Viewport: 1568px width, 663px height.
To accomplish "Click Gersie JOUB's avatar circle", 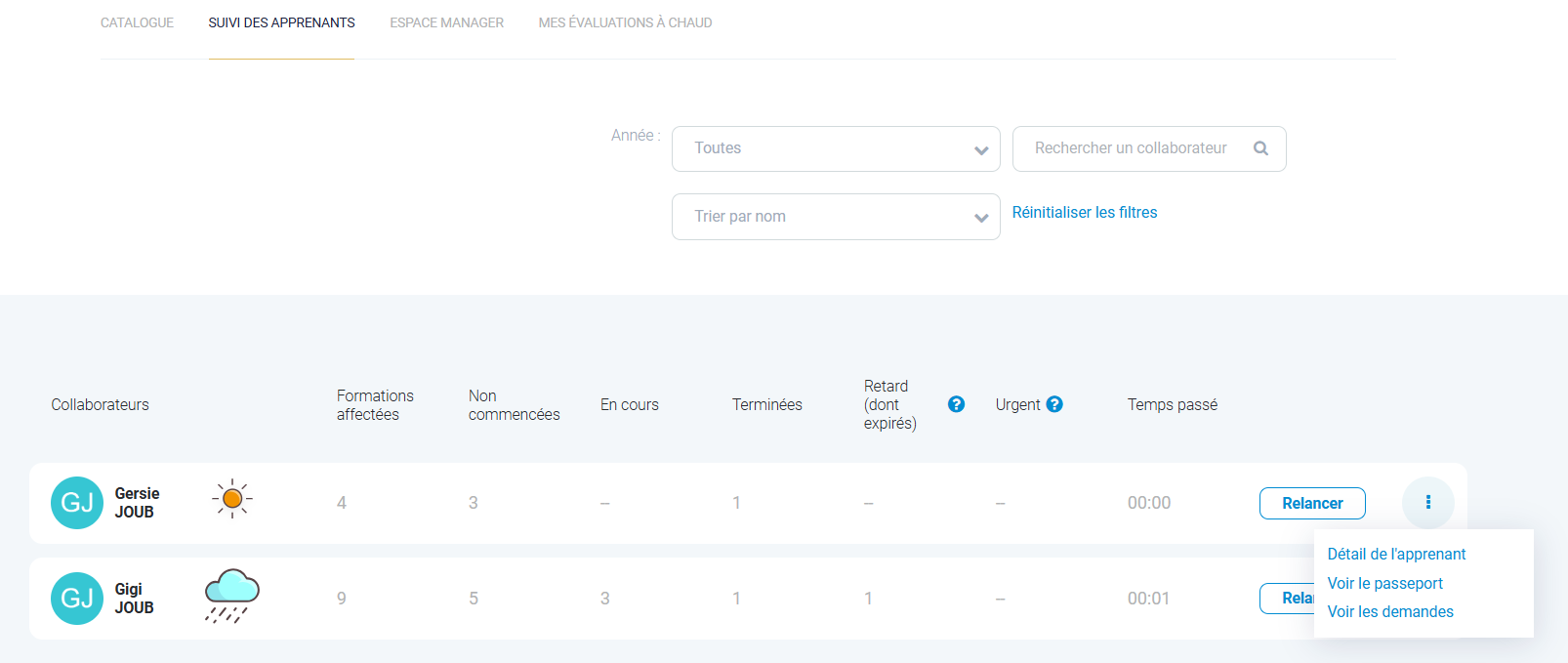I will pyautogui.click(x=77, y=503).
